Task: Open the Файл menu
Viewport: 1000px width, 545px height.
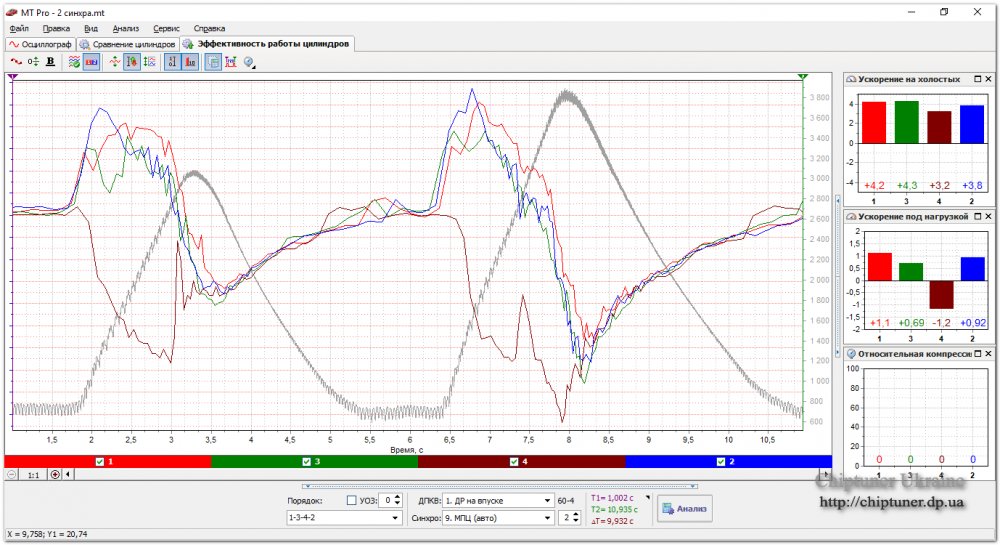Action: click(19, 28)
